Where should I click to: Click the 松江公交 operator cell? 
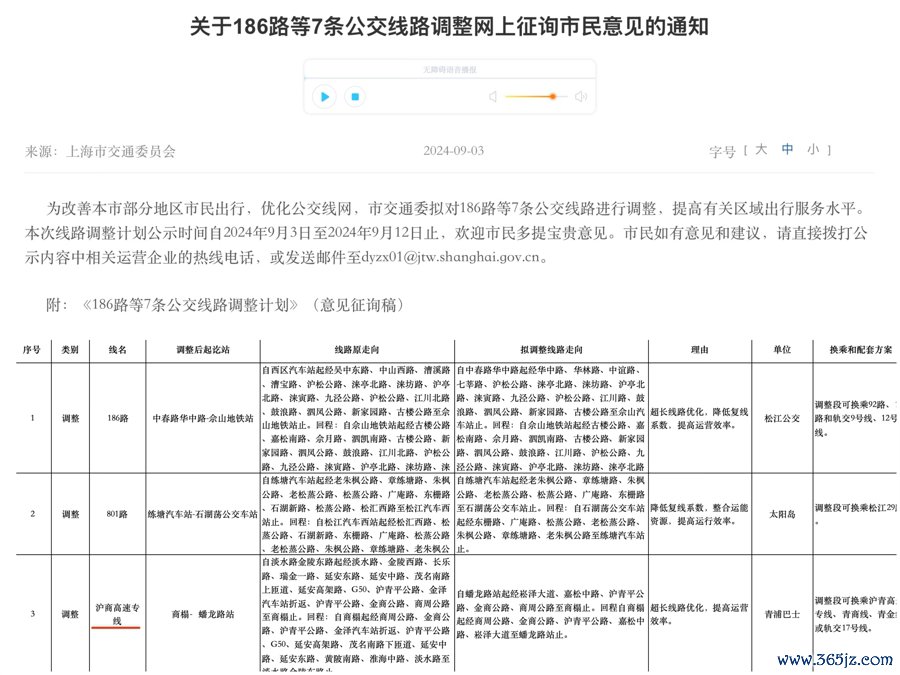point(782,418)
